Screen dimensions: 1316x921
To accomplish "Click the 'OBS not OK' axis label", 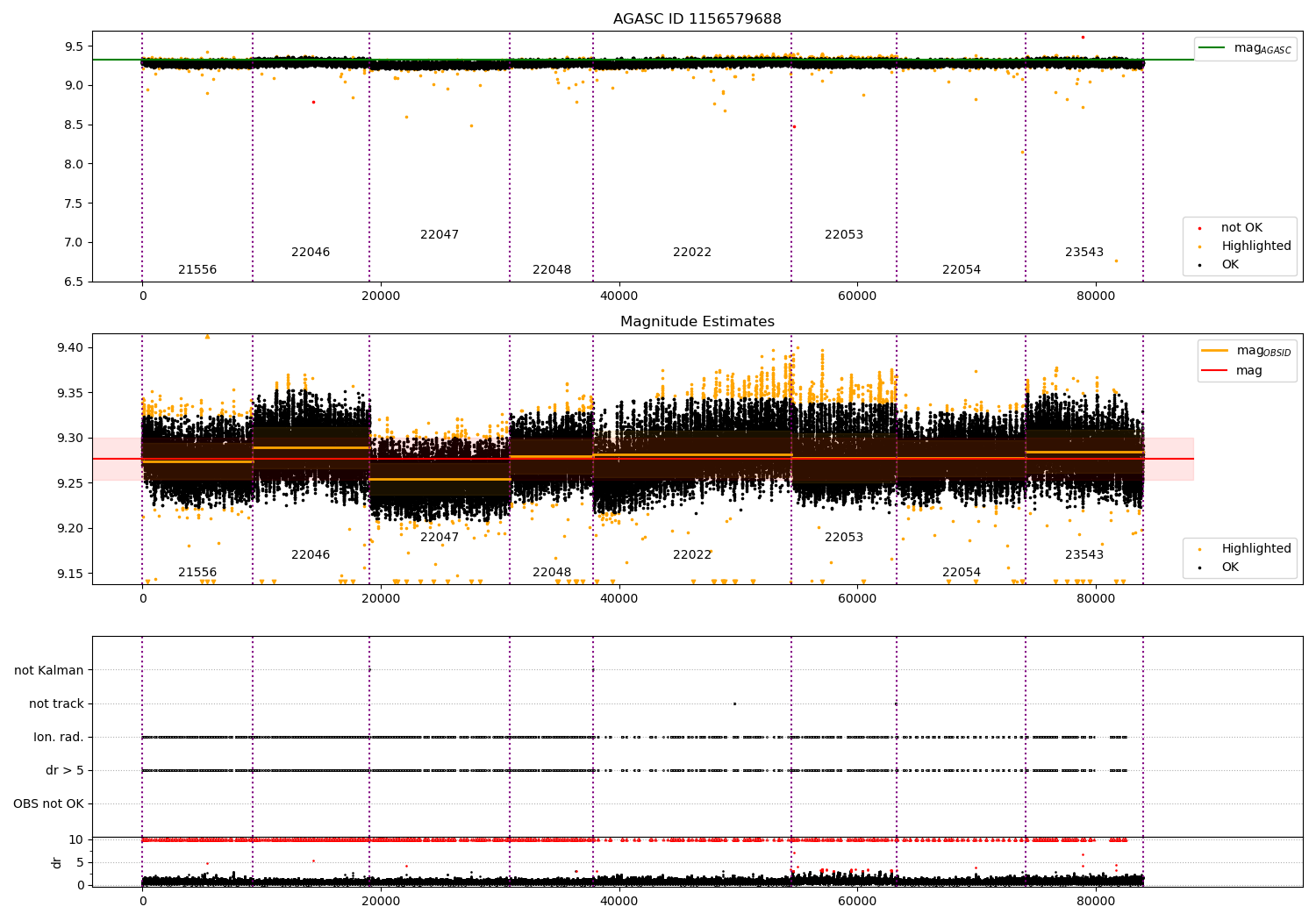I will pyautogui.click(x=48, y=803).
